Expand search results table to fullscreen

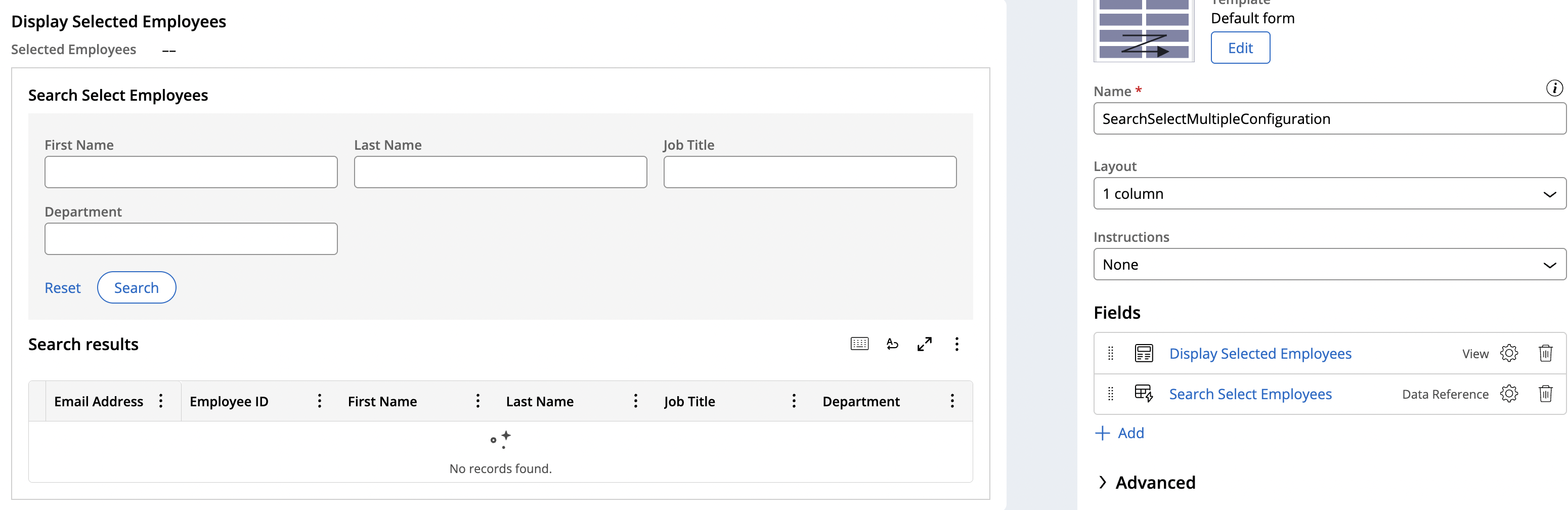924,344
